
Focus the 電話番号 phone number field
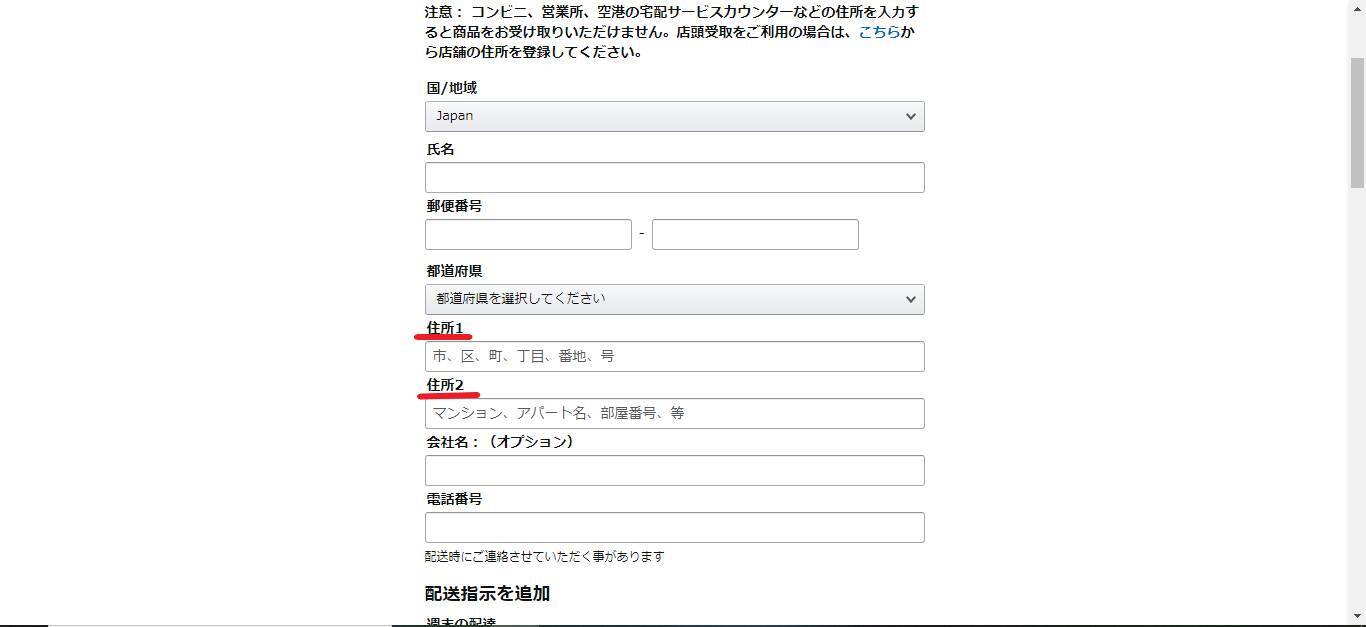674,527
